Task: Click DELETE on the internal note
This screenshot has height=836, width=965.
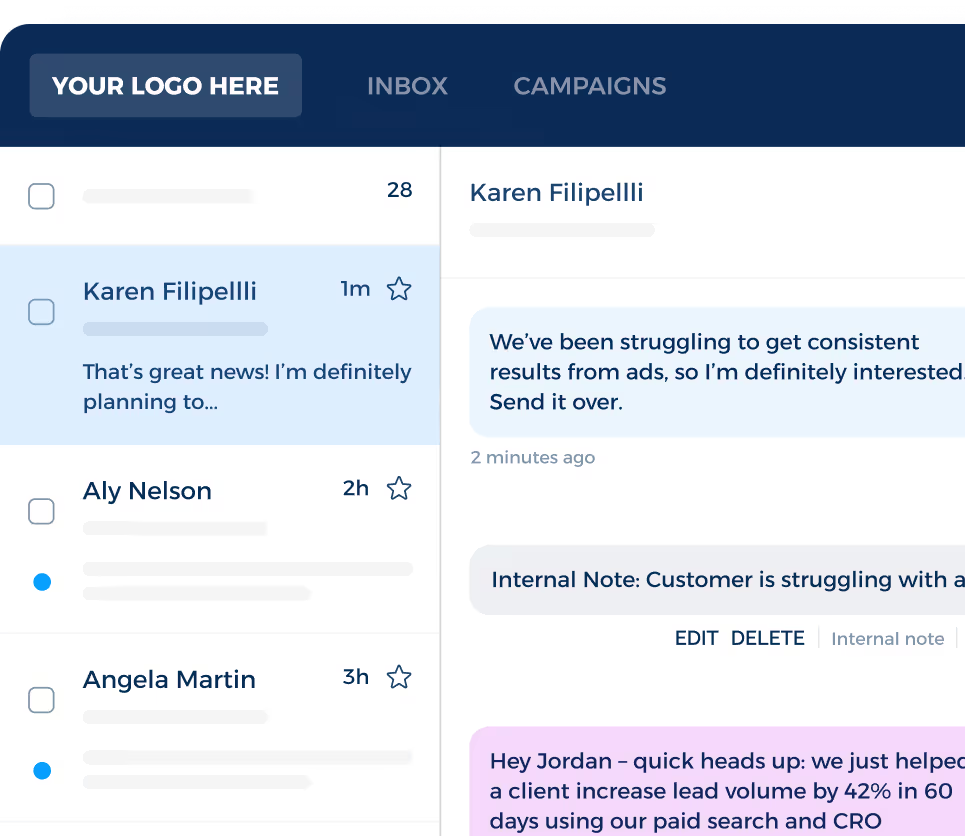Action: click(x=767, y=638)
